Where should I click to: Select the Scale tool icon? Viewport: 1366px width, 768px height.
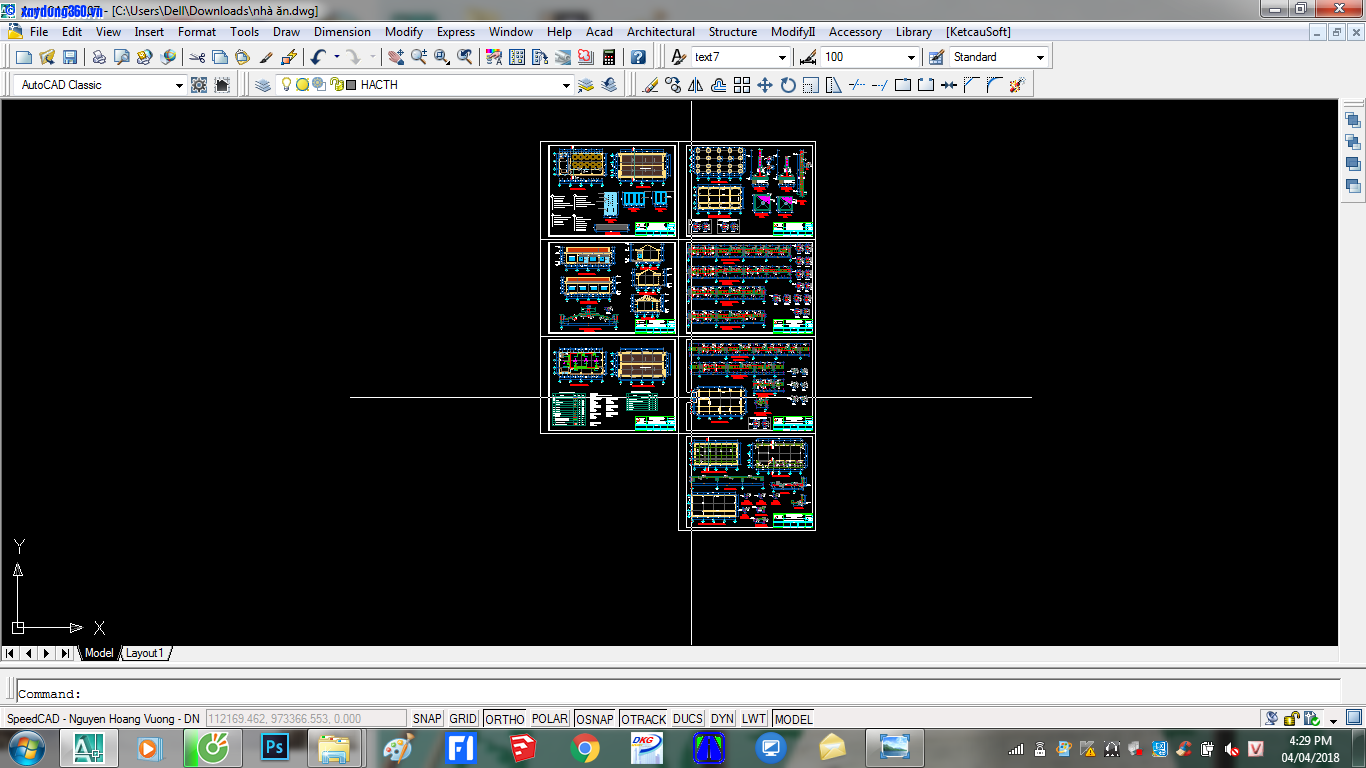click(x=811, y=85)
